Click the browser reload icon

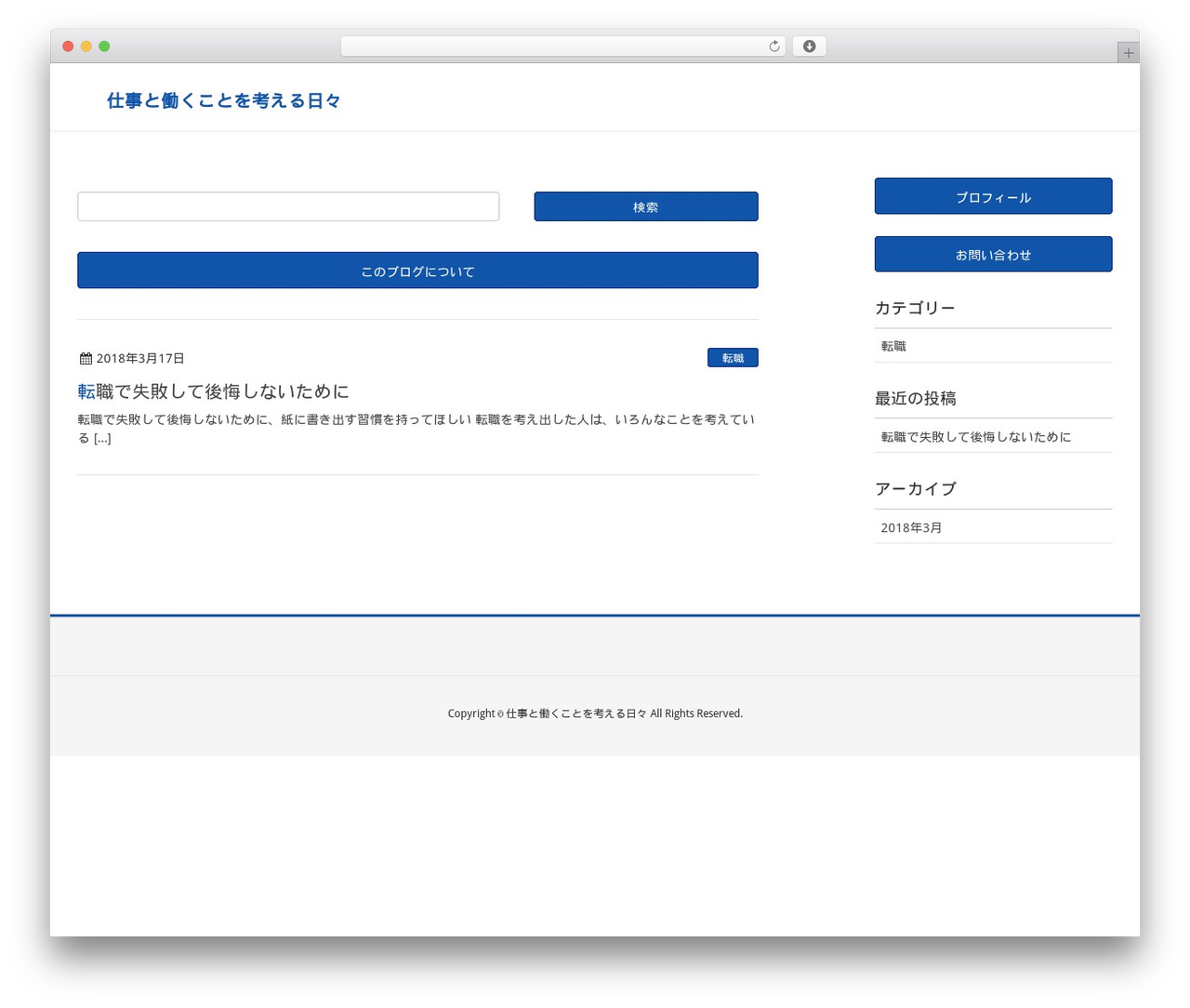pyautogui.click(x=773, y=46)
